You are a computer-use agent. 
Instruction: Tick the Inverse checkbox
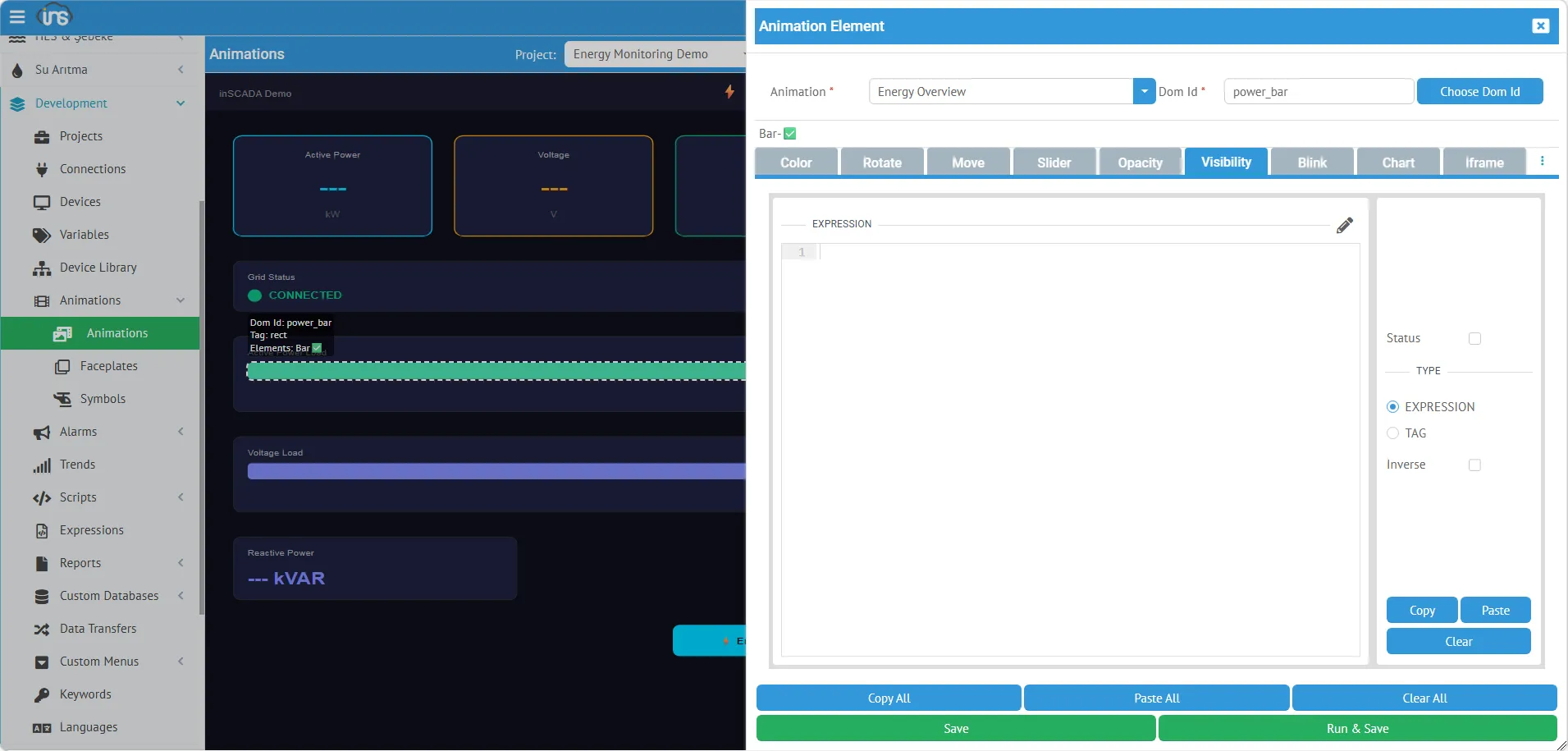[1474, 465]
